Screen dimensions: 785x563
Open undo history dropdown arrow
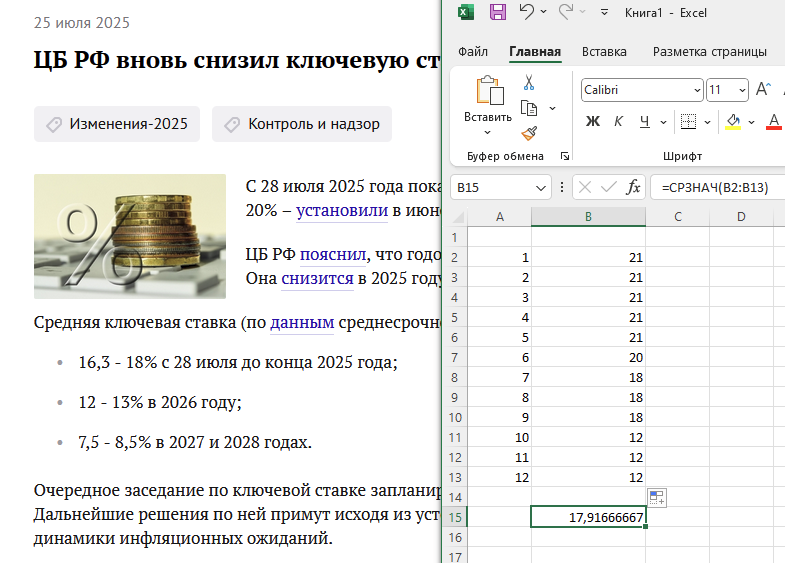[544, 12]
